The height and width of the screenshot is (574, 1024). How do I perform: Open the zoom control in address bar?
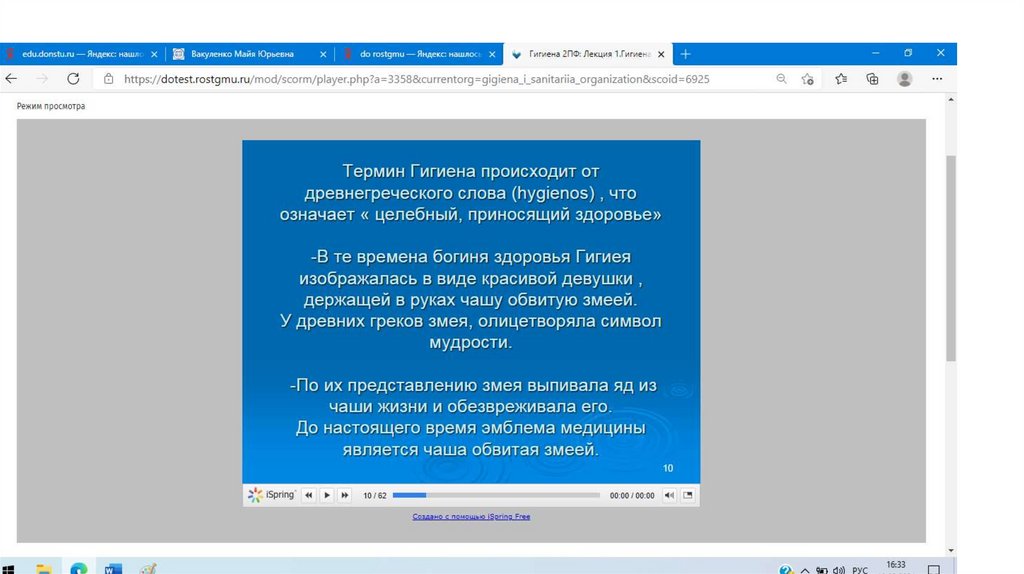[x=781, y=79]
